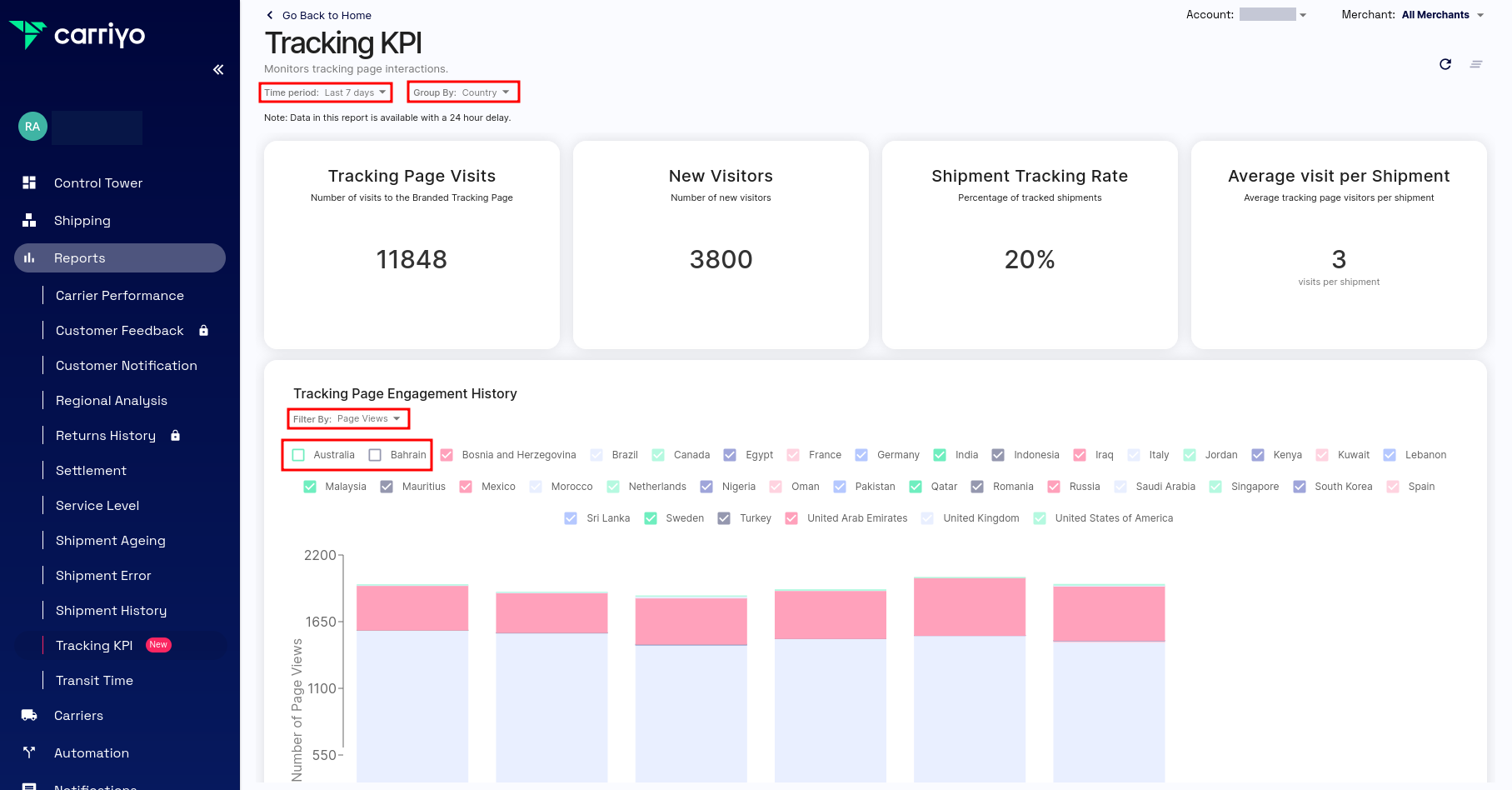Open the Shipment History report

112,610
